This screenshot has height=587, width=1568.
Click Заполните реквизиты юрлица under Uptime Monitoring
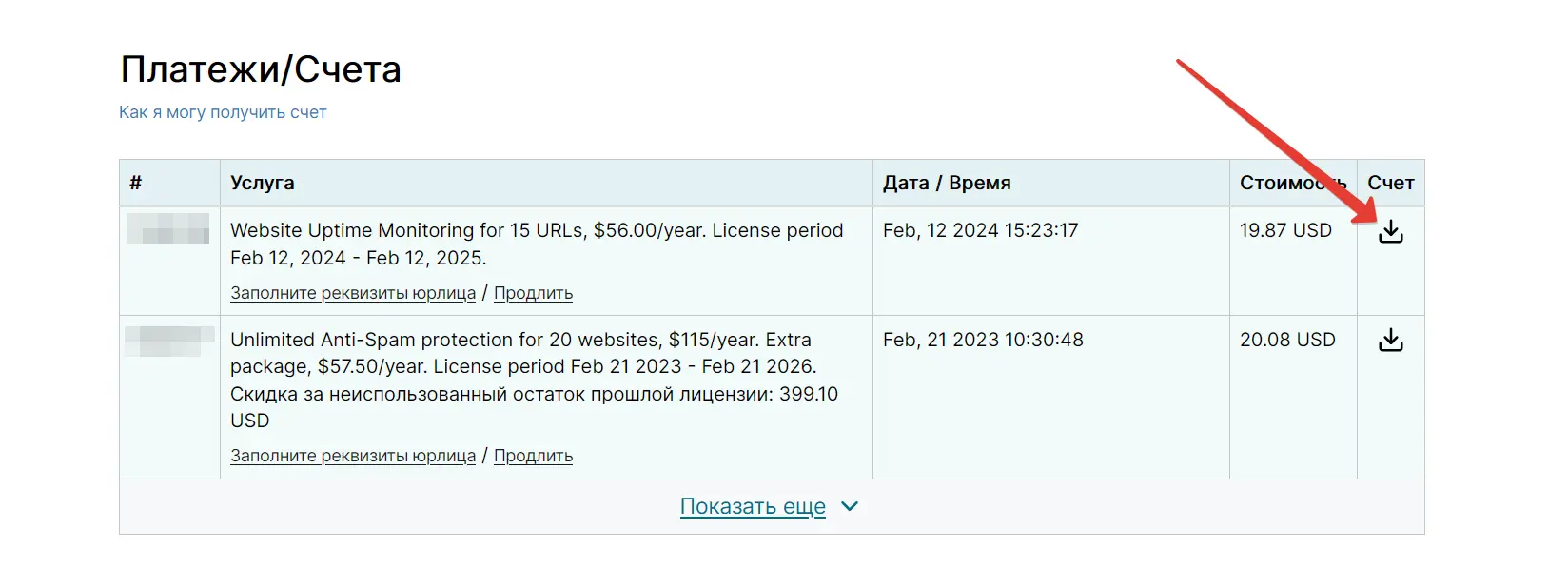[353, 293]
